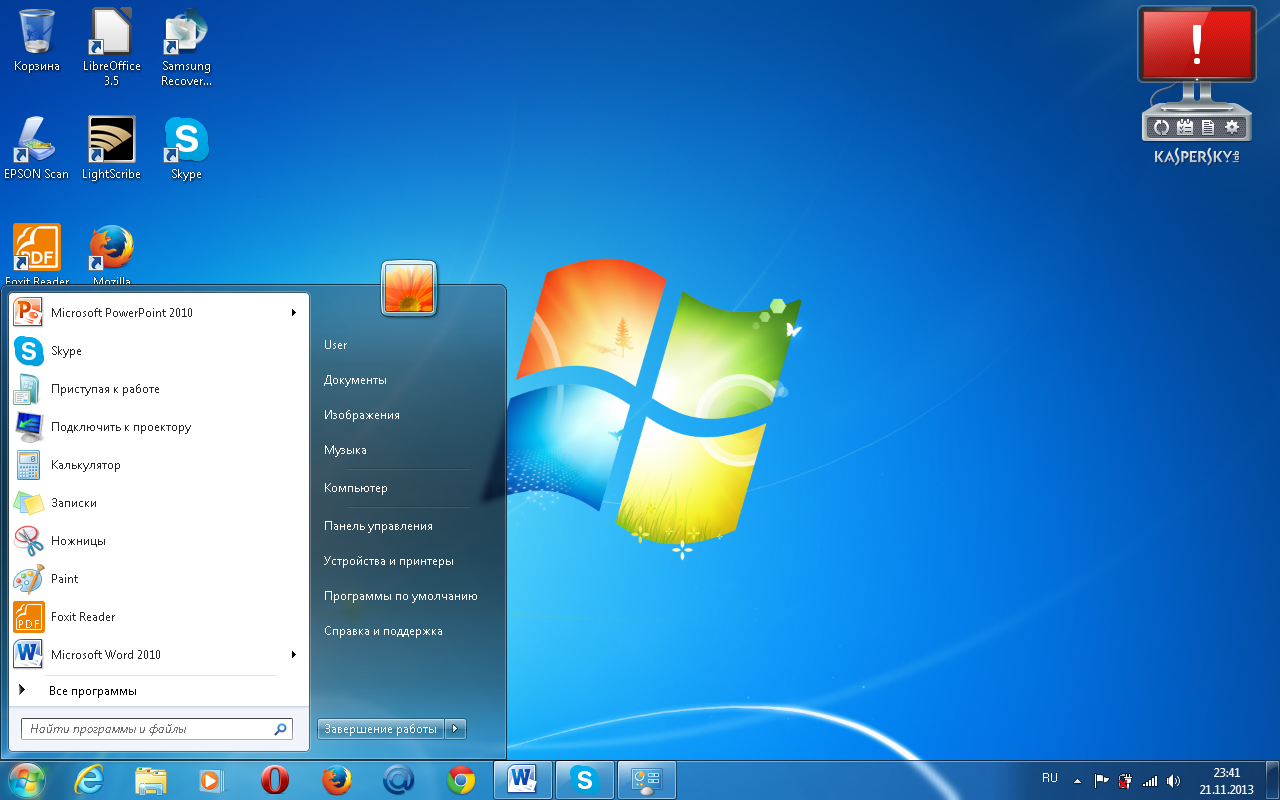Open the Samsung Recovery desktop shortcut
The height and width of the screenshot is (800, 1280).
pos(186,46)
